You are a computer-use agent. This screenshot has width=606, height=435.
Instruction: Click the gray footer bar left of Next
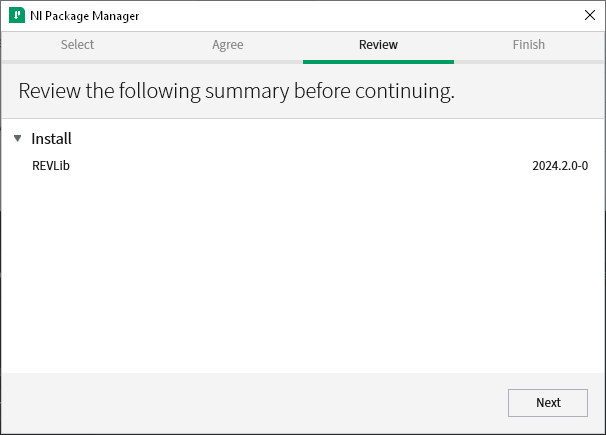pos(250,402)
